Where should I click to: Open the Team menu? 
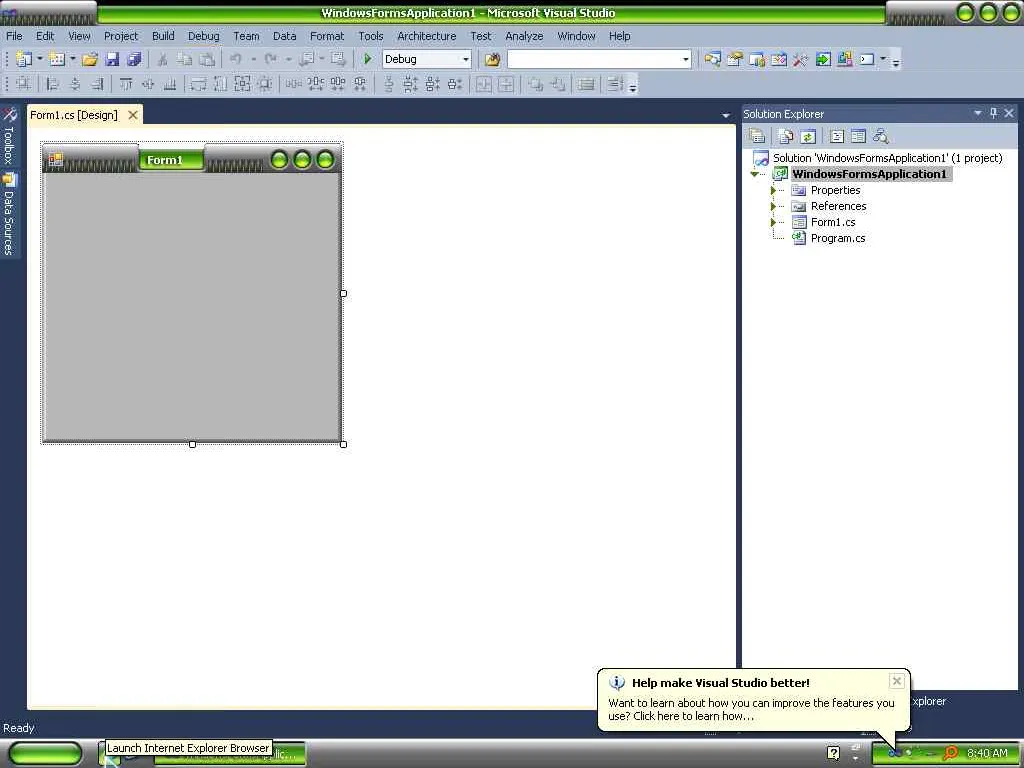pos(246,36)
